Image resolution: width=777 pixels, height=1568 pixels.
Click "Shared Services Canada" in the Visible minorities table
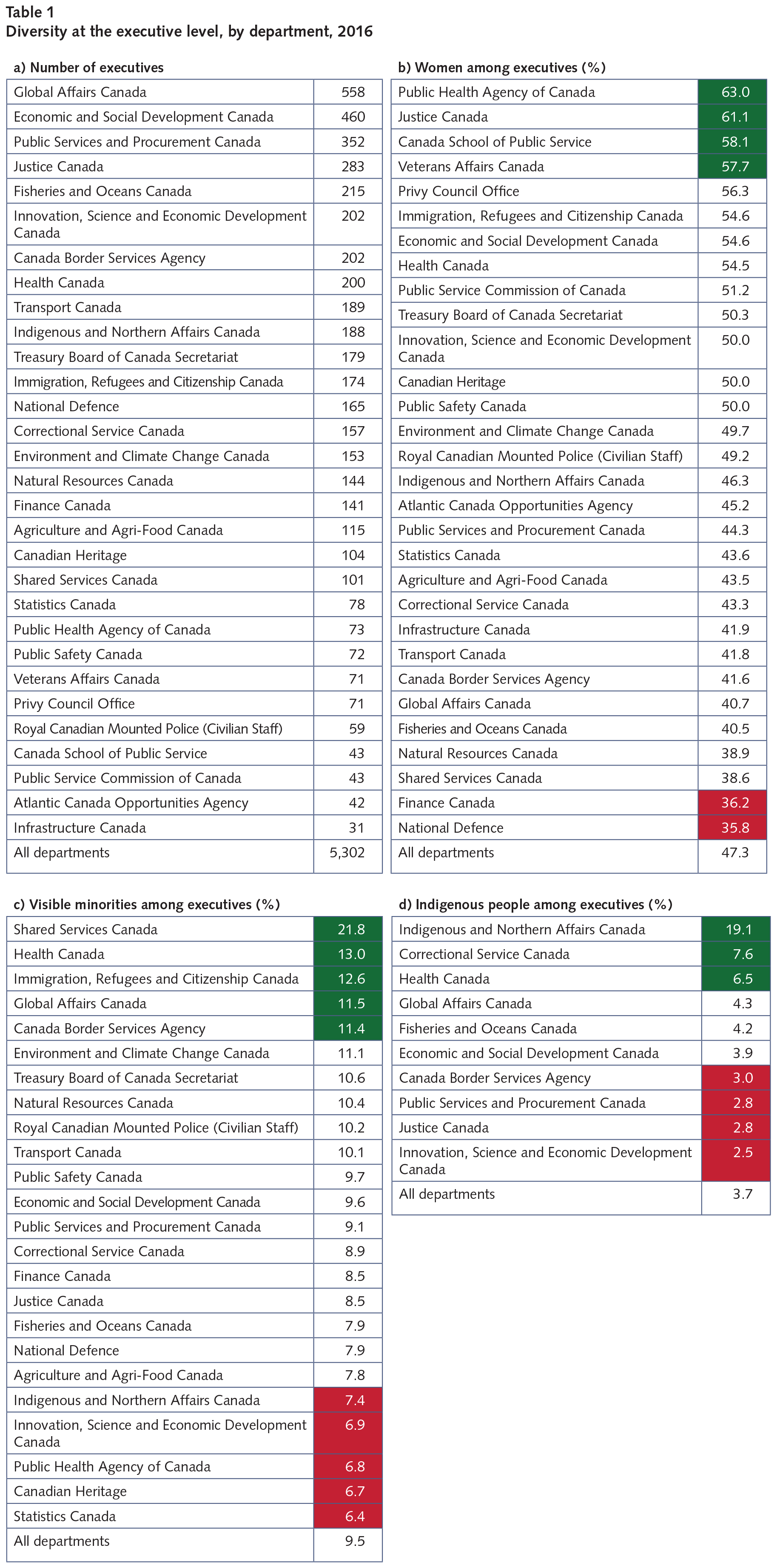[x=85, y=930]
